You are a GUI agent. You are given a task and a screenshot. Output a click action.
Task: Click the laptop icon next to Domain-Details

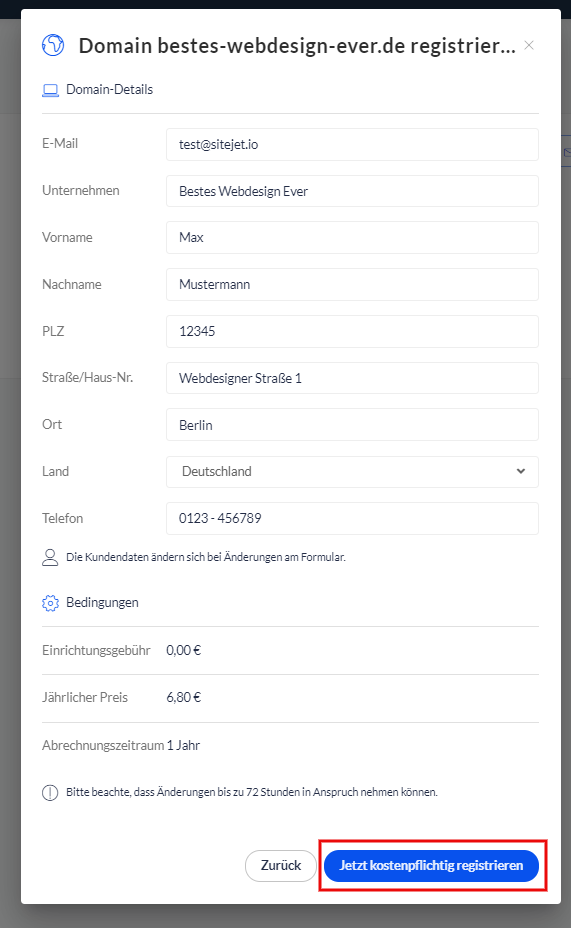pyautogui.click(x=50, y=90)
